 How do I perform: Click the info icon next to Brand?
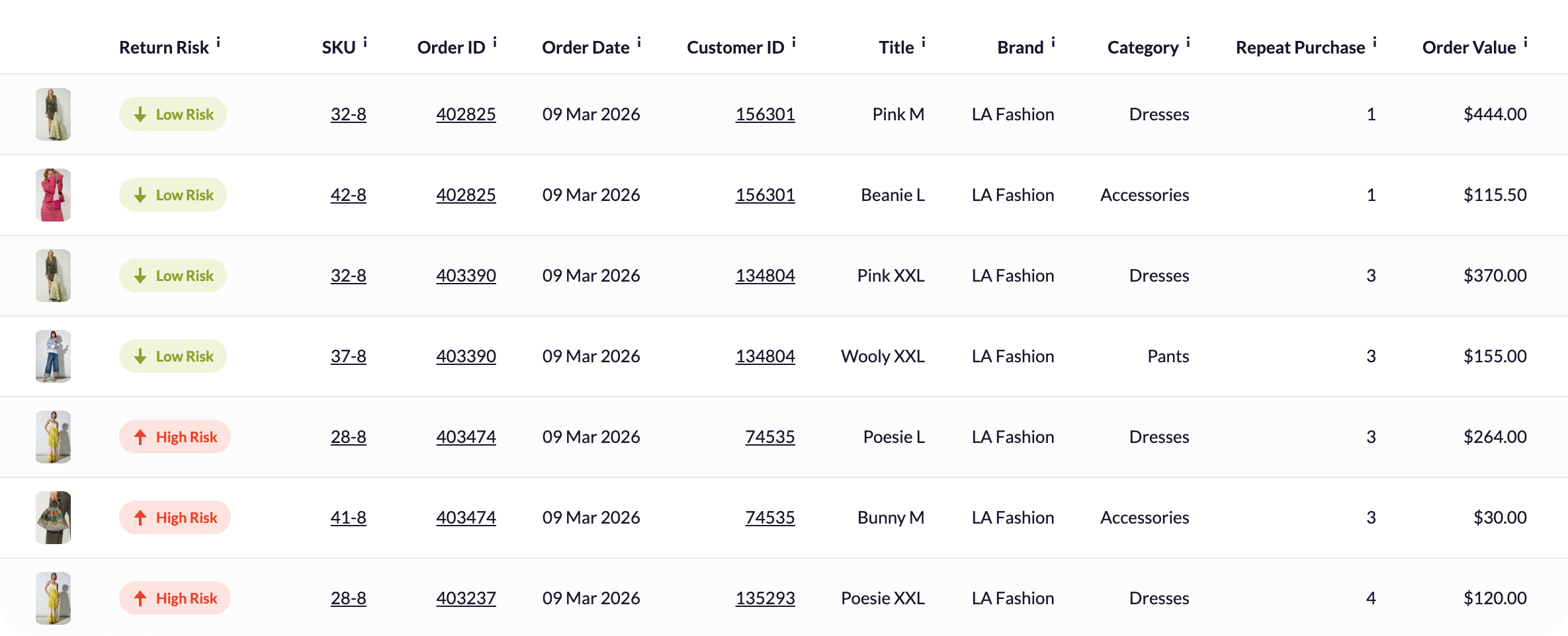pos(1053,43)
